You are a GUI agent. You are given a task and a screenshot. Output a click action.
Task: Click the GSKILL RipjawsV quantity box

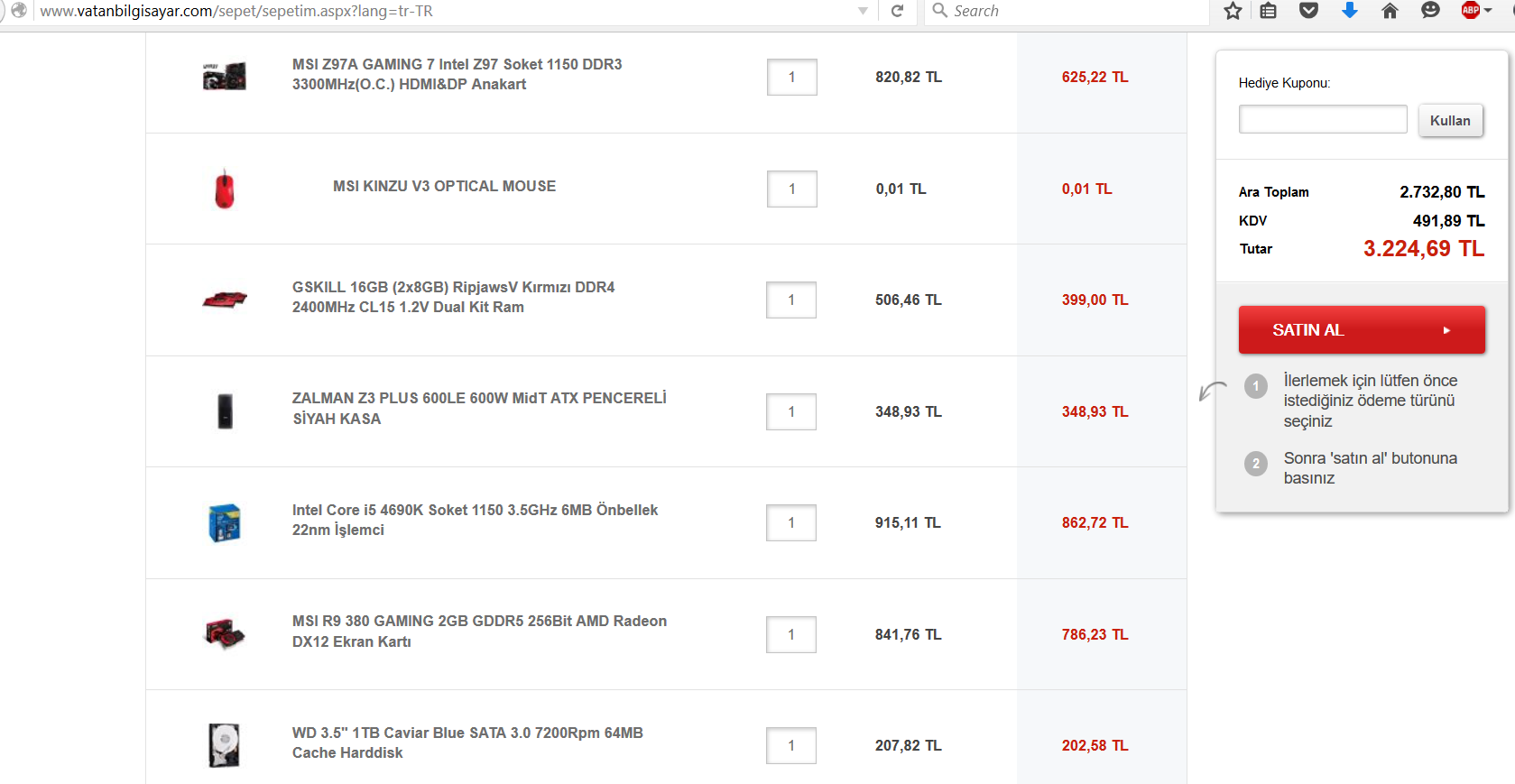pos(791,300)
